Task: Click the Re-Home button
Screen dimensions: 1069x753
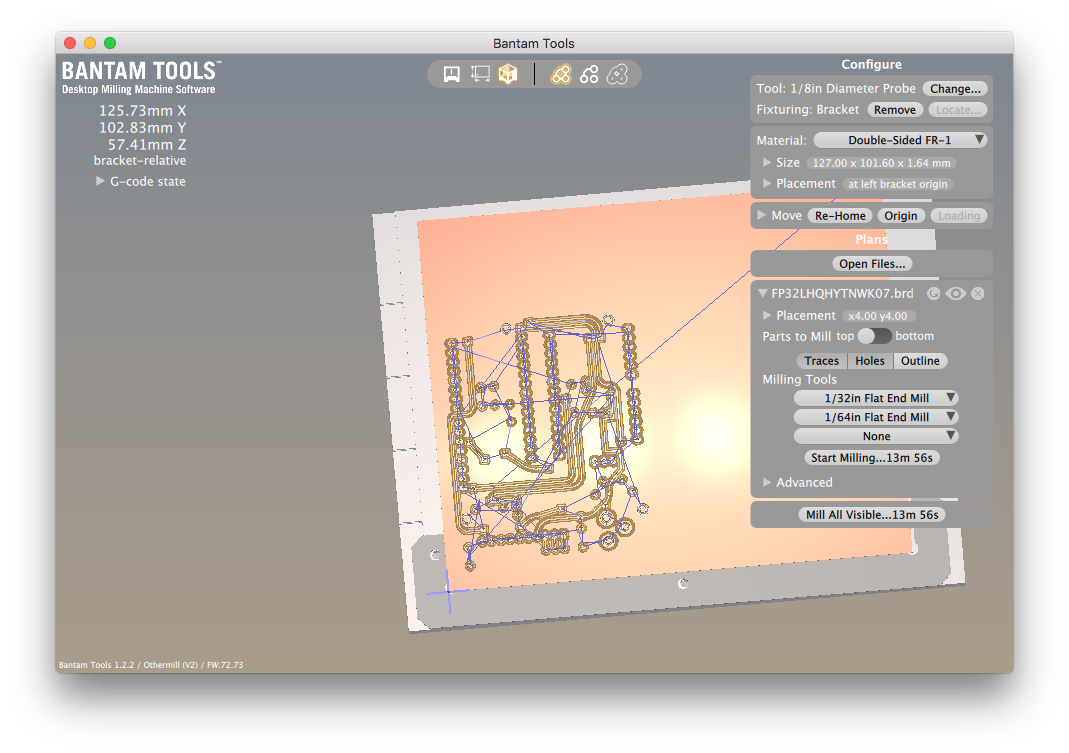Action: coord(840,216)
